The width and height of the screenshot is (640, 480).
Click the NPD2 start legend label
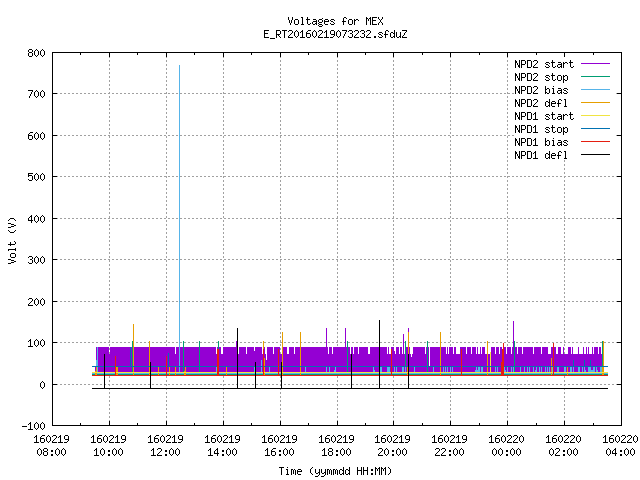(544, 64)
